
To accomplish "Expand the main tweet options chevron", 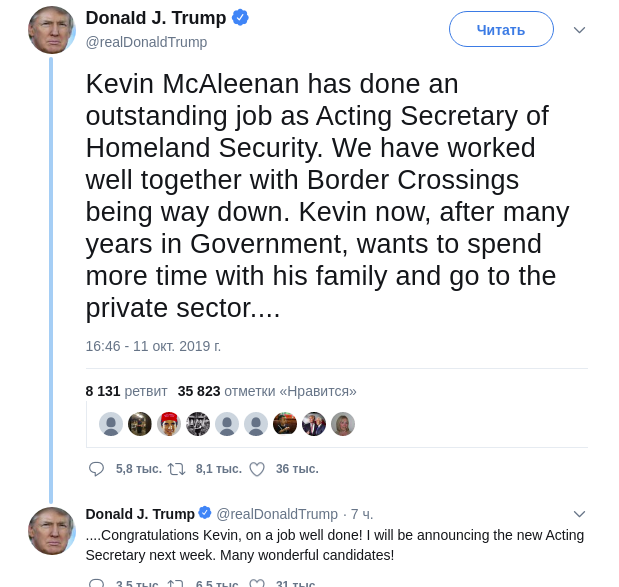I will (579, 30).
